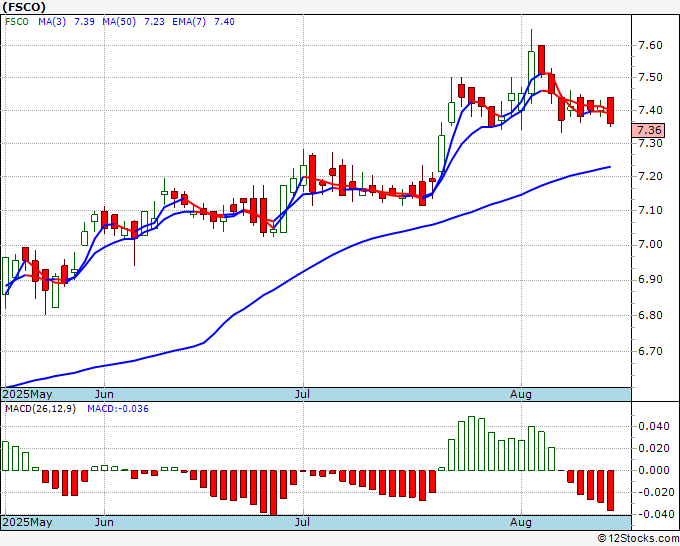The image size is (680, 546).
Task: Click the 7.10 price axis label
Action: coord(650,210)
